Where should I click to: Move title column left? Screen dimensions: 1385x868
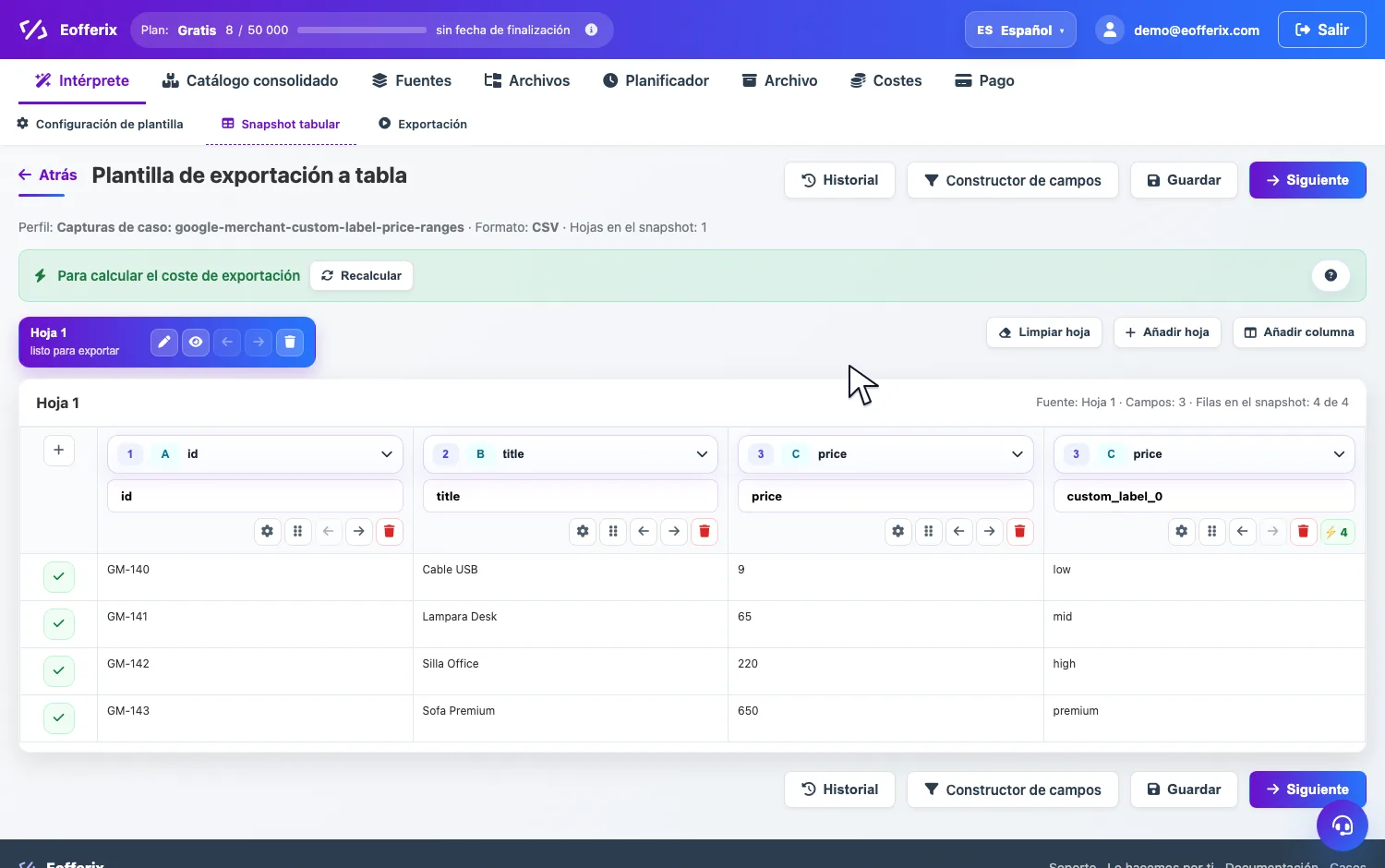644,531
